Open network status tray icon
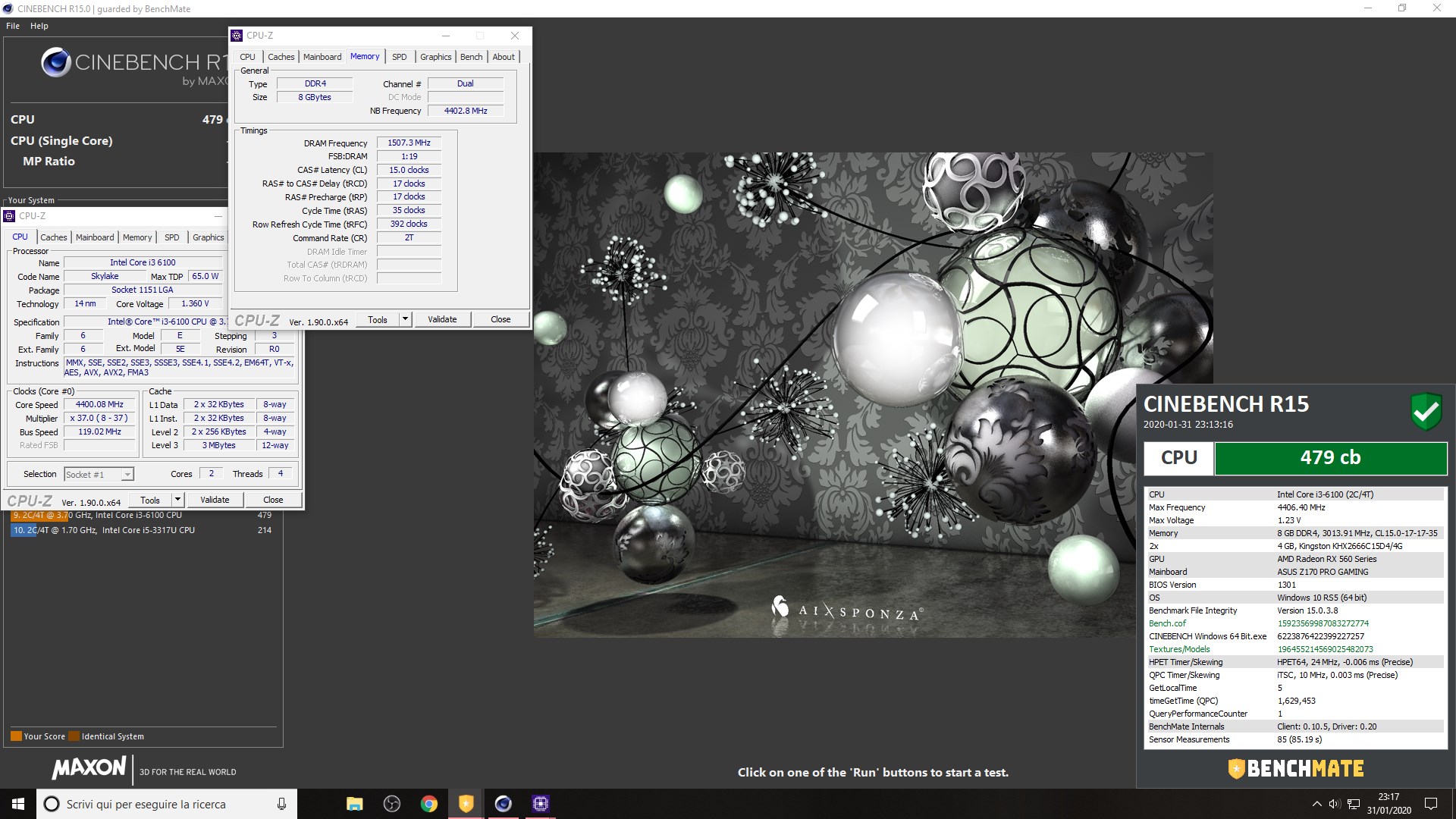The height and width of the screenshot is (819, 1456). pyautogui.click(x=1354, y=804)
